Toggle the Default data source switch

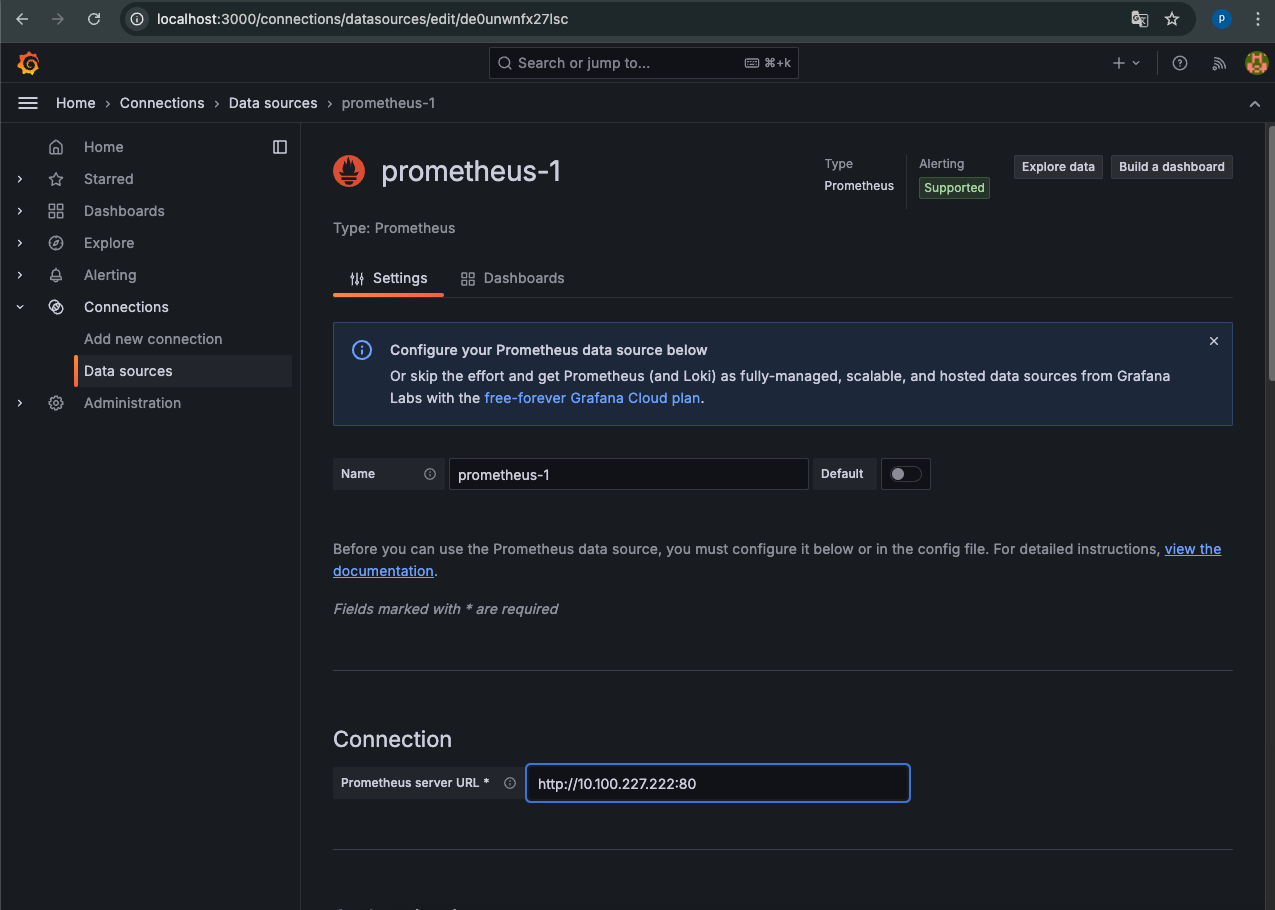point(906,474)
